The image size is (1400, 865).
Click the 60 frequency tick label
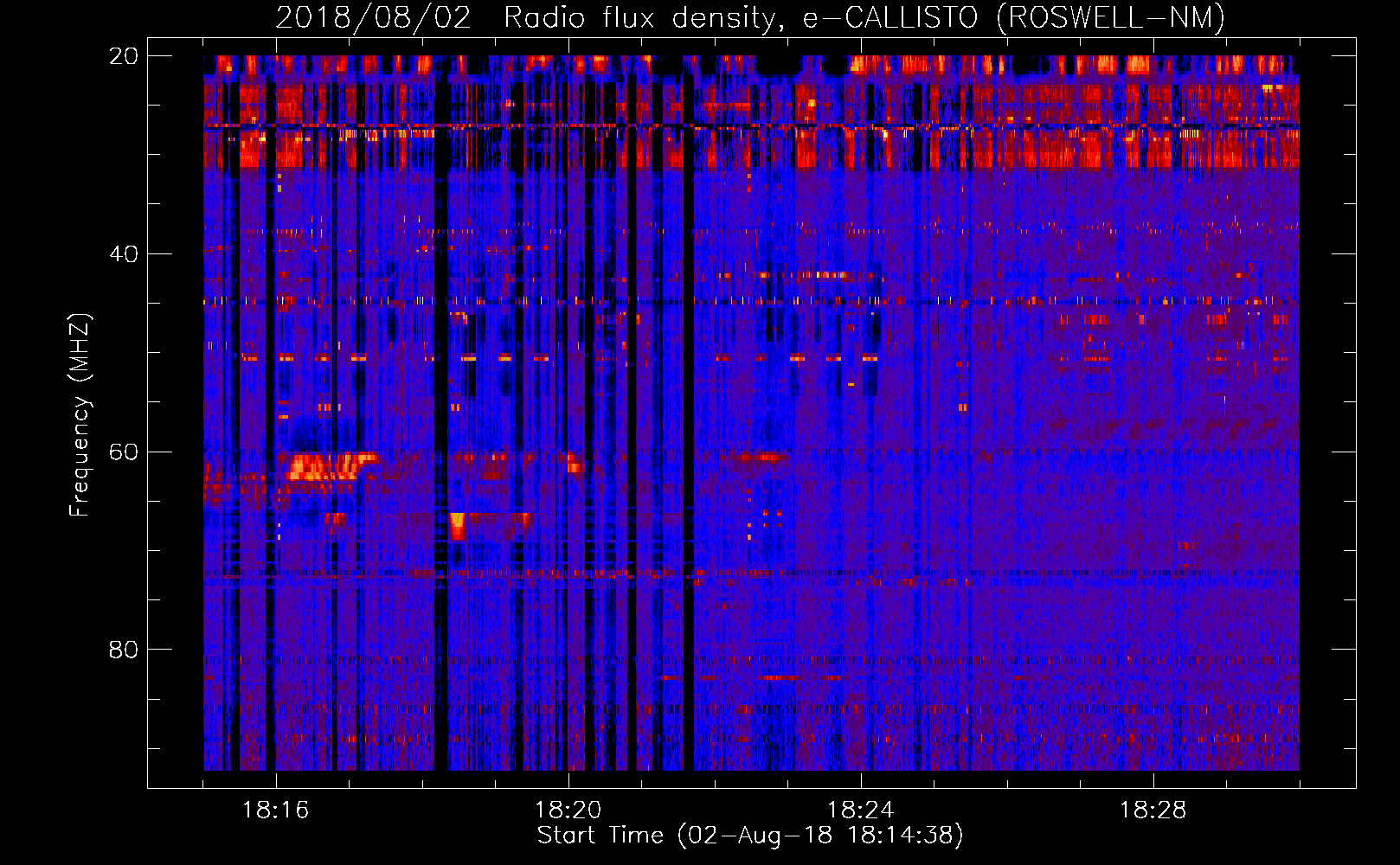[124, 452]
